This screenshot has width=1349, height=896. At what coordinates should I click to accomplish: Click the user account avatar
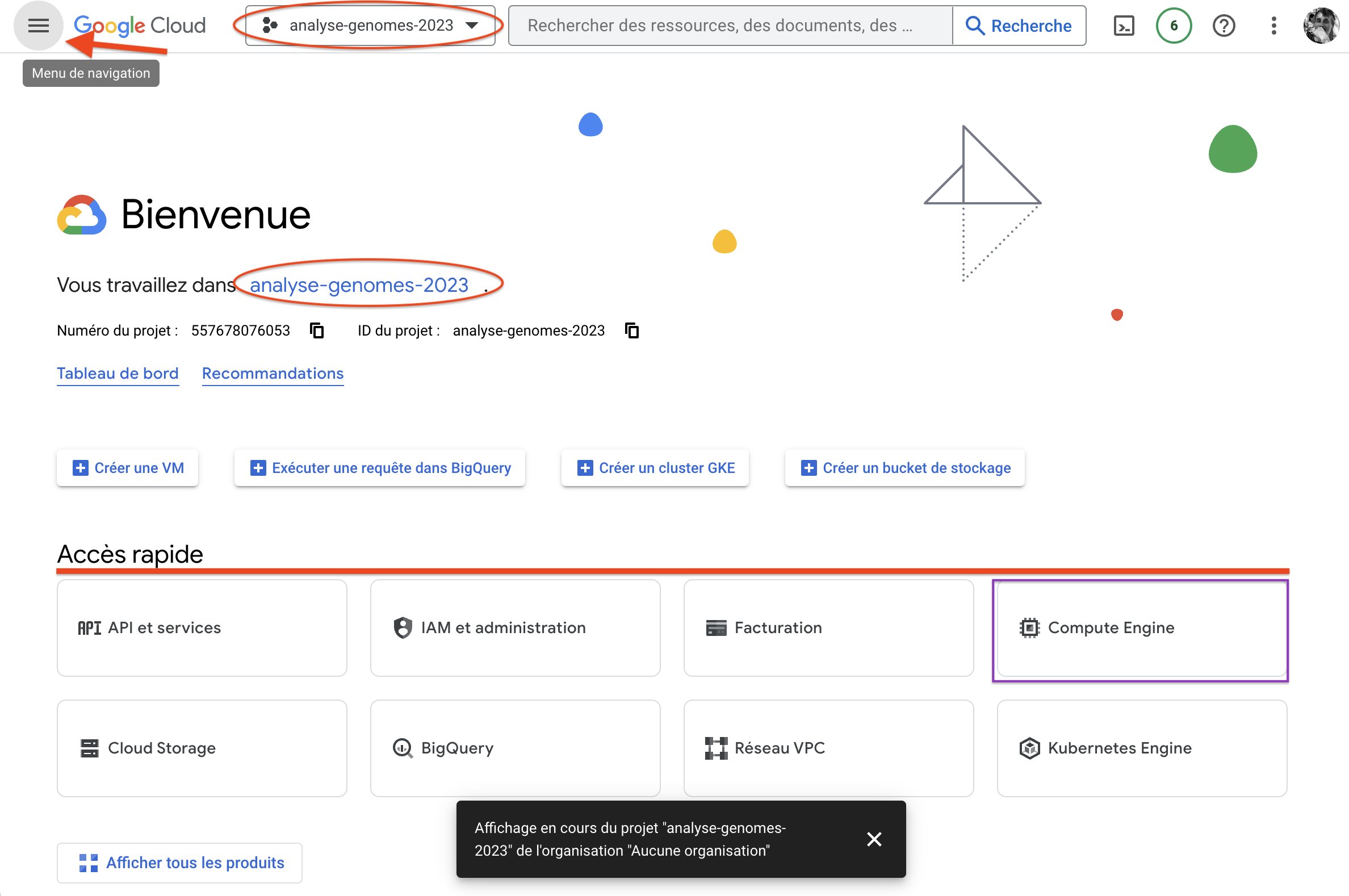click(x=1321, y=26)
